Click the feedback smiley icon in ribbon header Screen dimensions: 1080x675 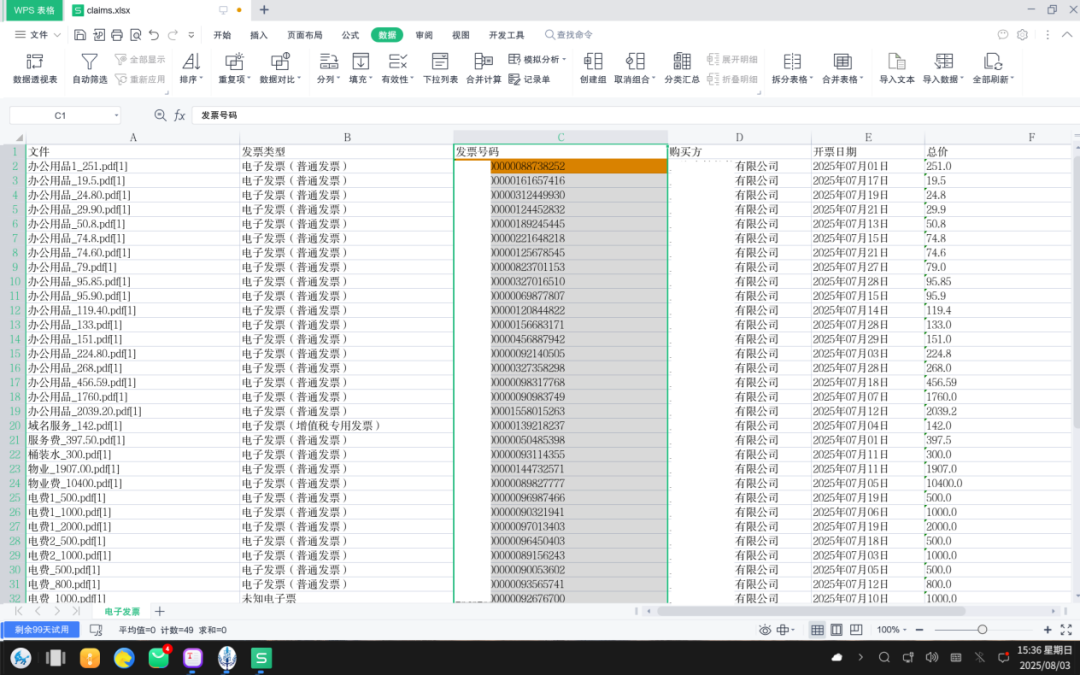click(x=1003, y=34)
